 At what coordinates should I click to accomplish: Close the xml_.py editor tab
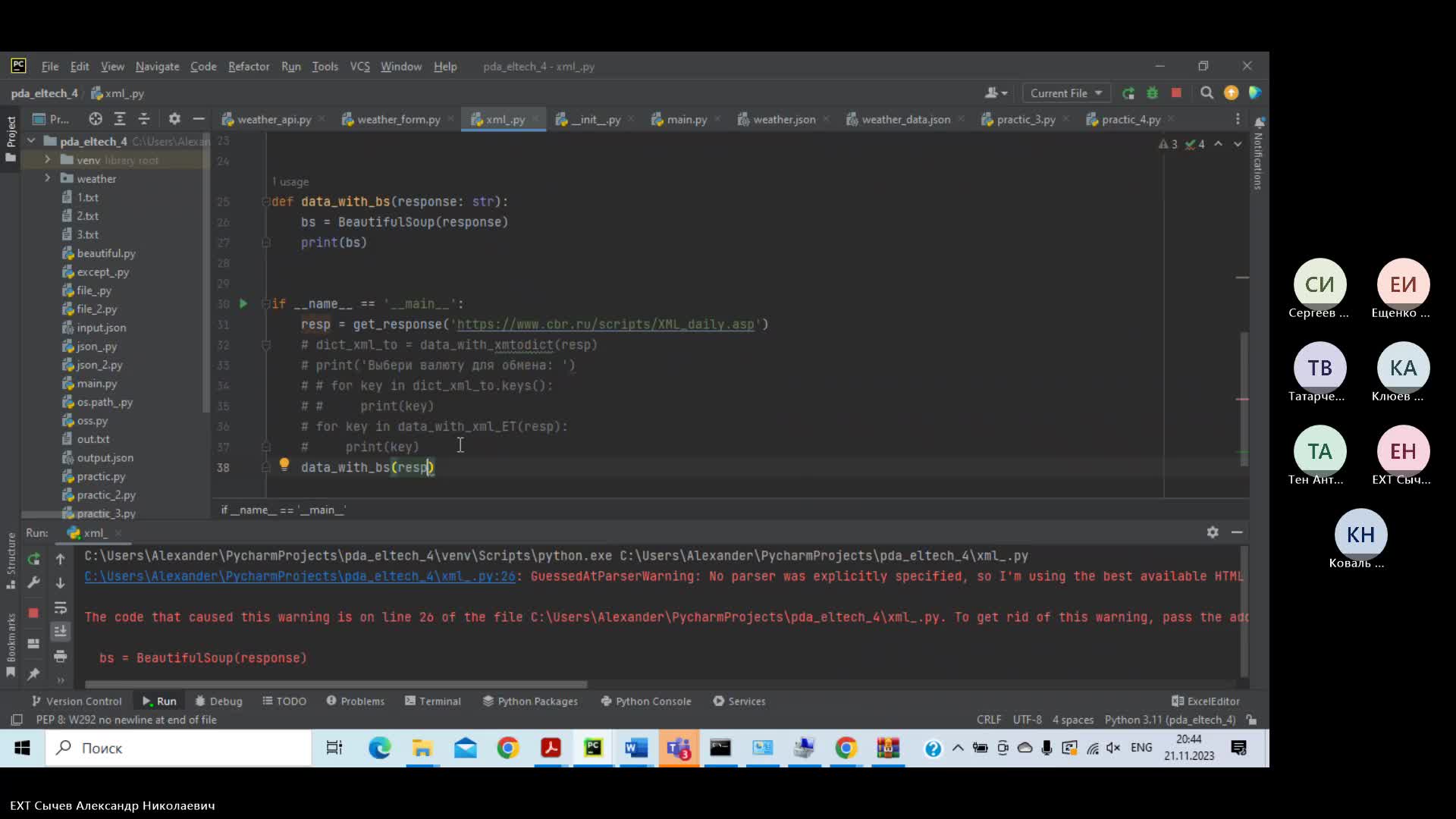535,120
